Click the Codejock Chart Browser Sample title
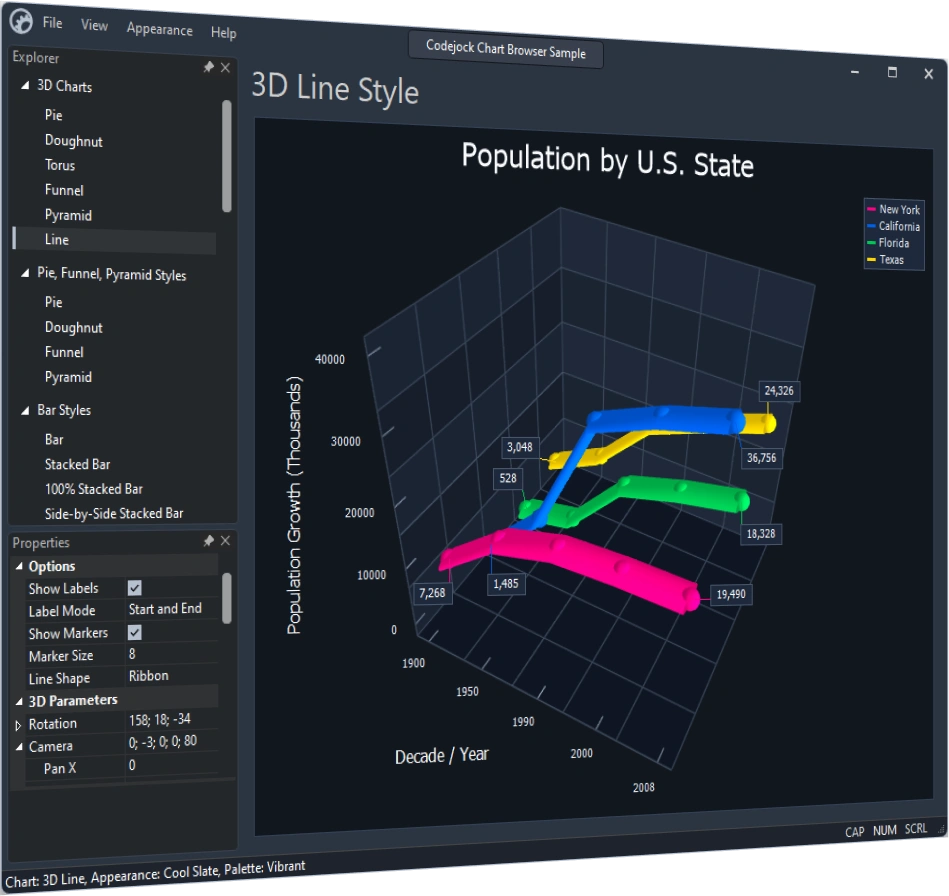 point(506,49)
